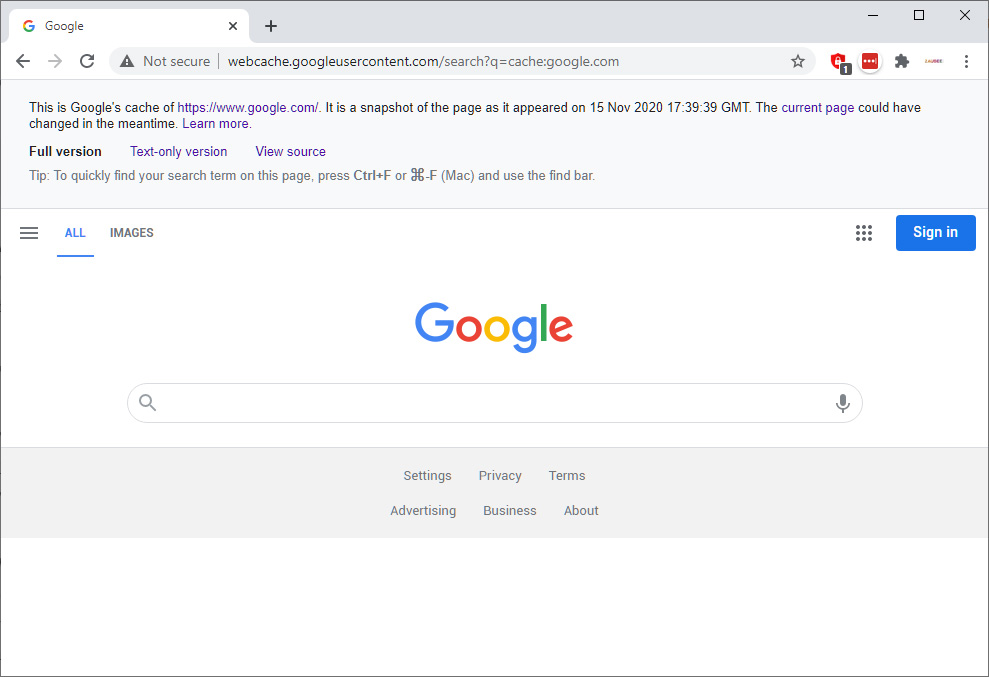This screenshot has width=989, height=677.
Task: Click the browser forward arrow
Action: [56, 61]
